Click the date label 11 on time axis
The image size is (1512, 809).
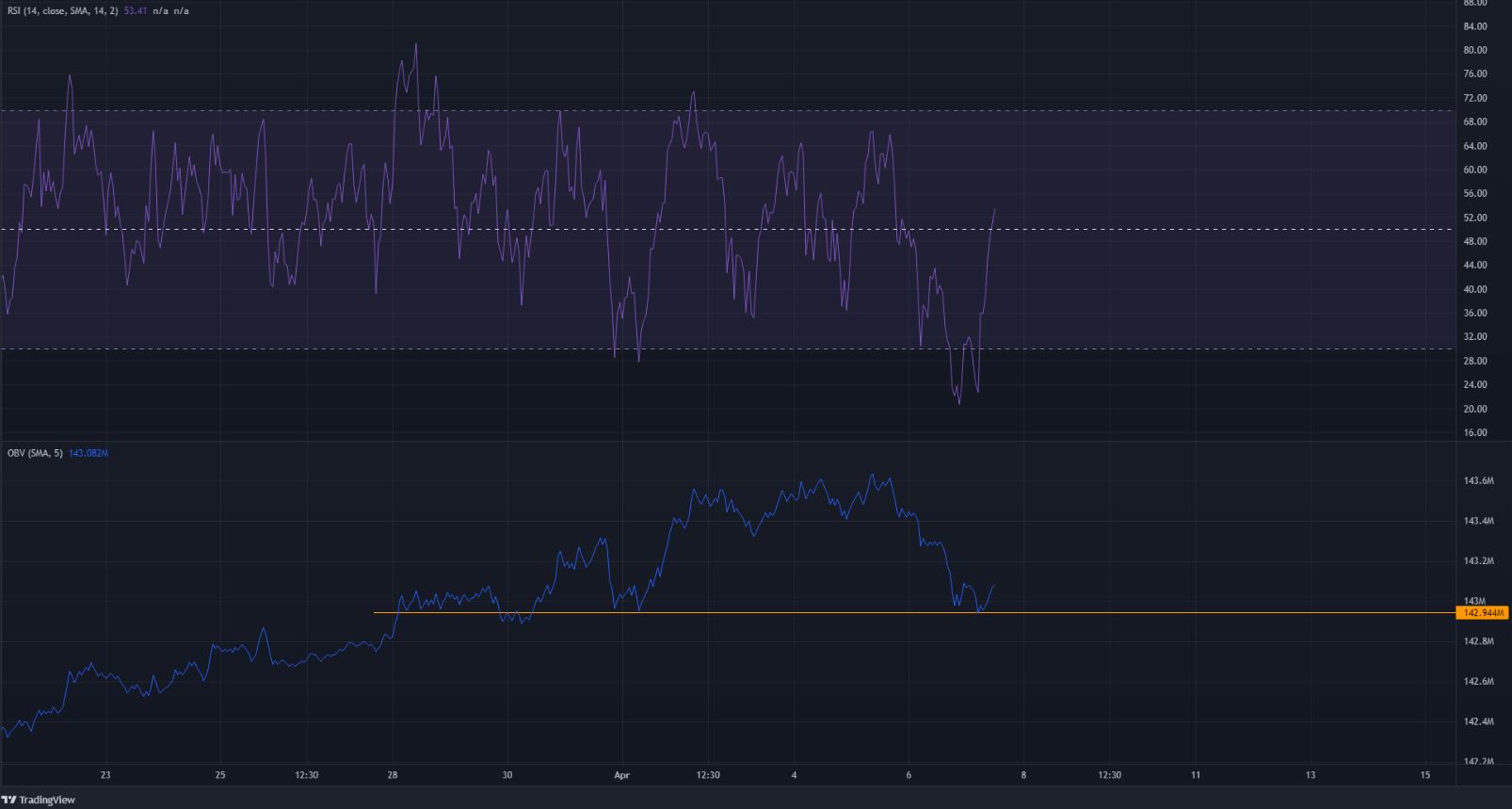[1196, 775]
